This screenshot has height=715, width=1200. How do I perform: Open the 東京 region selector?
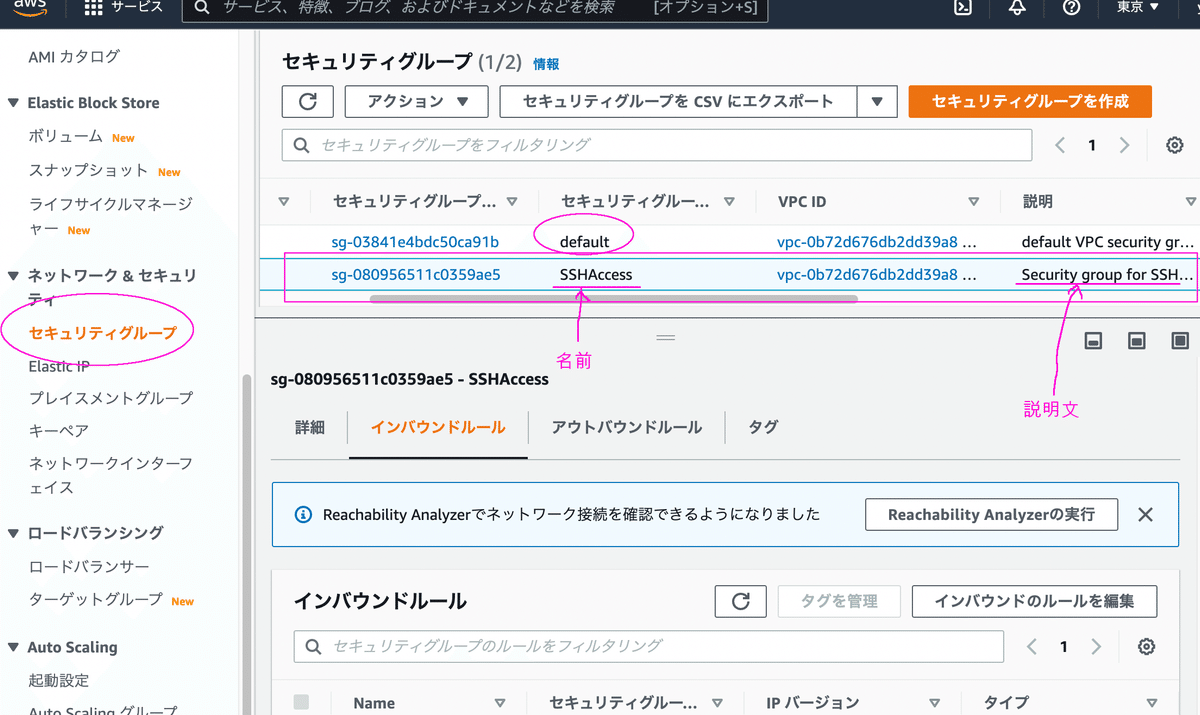1138,7
